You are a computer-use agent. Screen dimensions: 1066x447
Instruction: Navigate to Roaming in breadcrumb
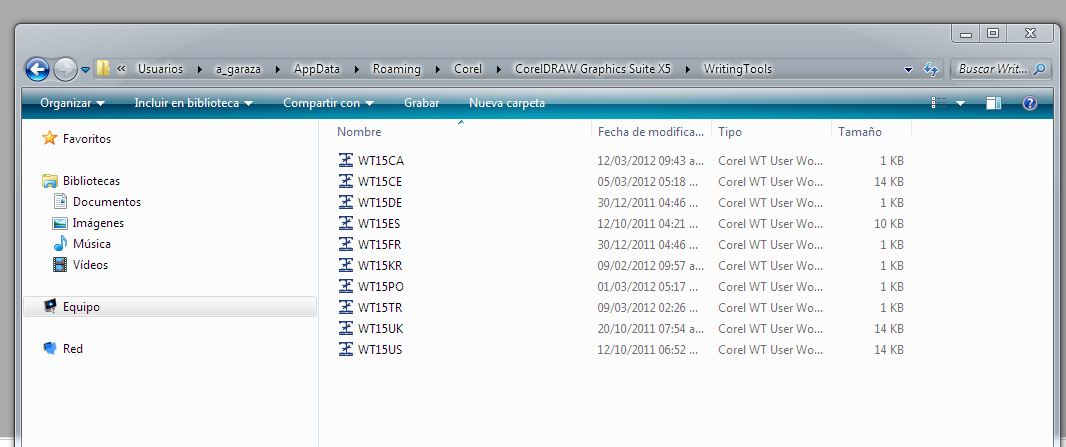tap(396, 69)
